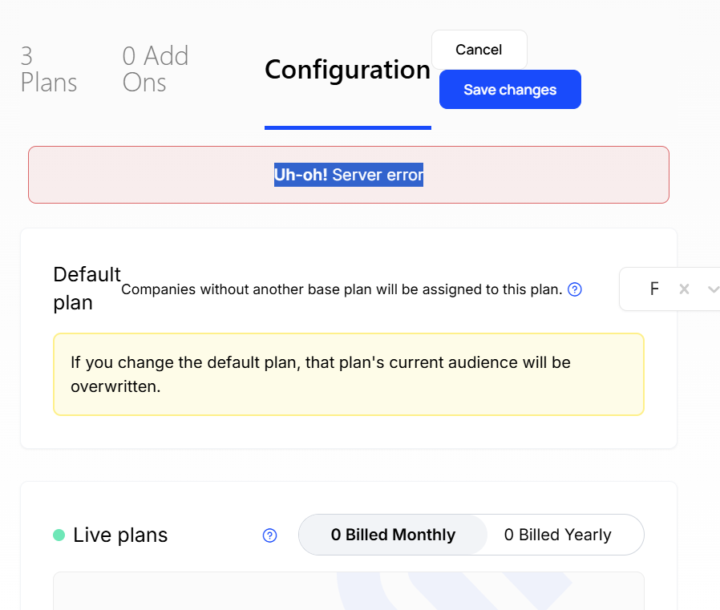Open the 3 Plans tab
720x610 pixels.
coord(49,69)
